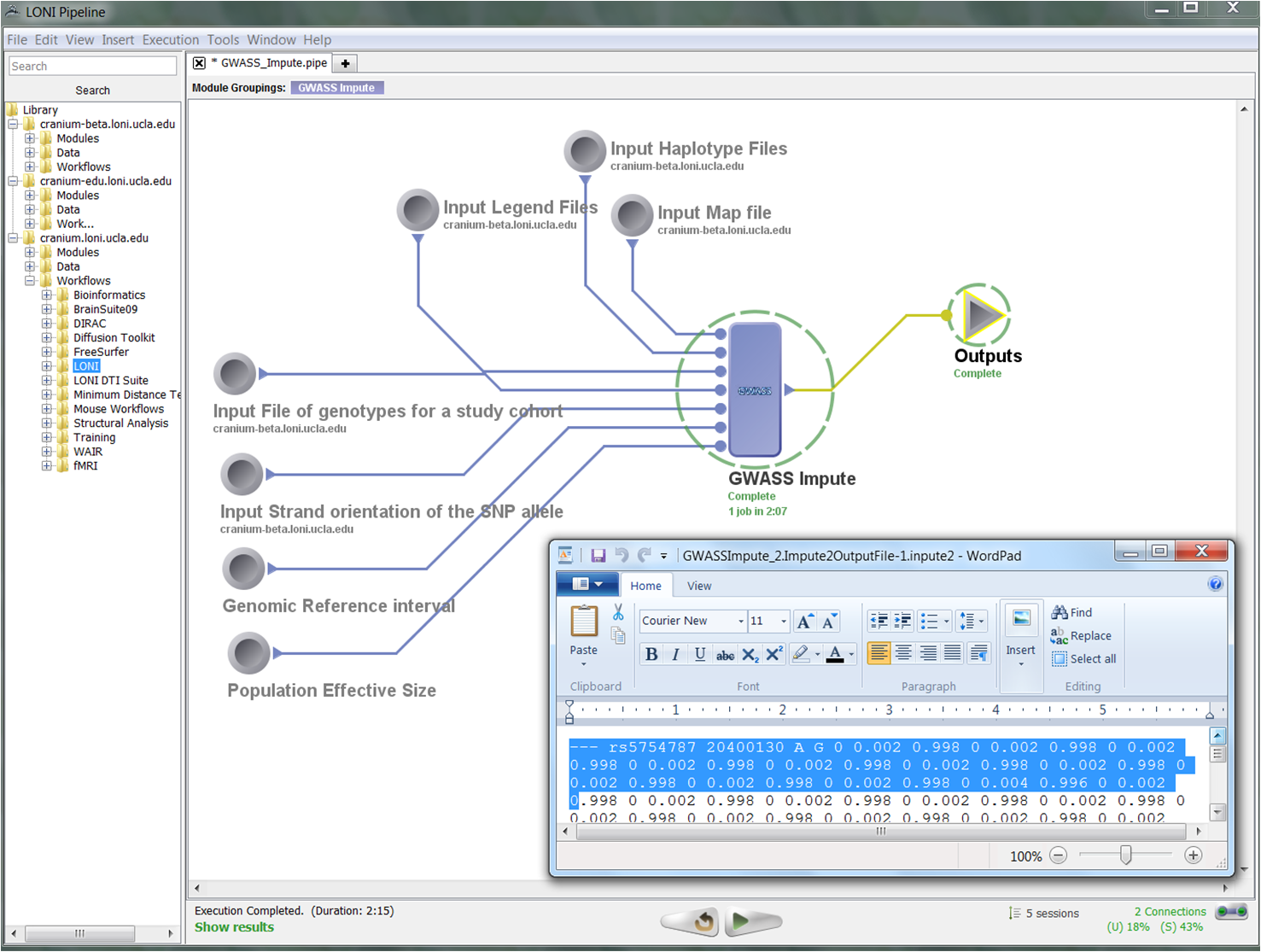Toggle strikethrough formatting in WordPad
The image size is (1261, 952).
[x=725, y=655]
